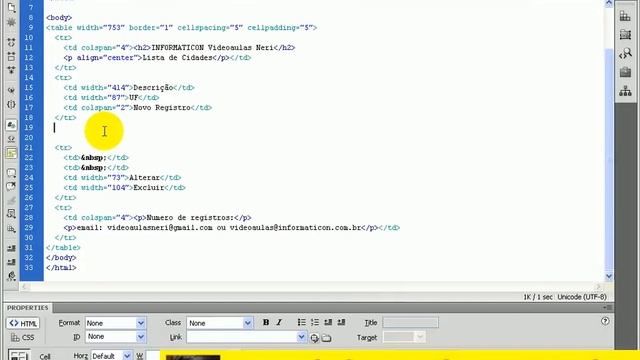Open the topmost collapsed panel icon on right dock
The width and height of the screenshot is (640, 360).
(625, 16)
